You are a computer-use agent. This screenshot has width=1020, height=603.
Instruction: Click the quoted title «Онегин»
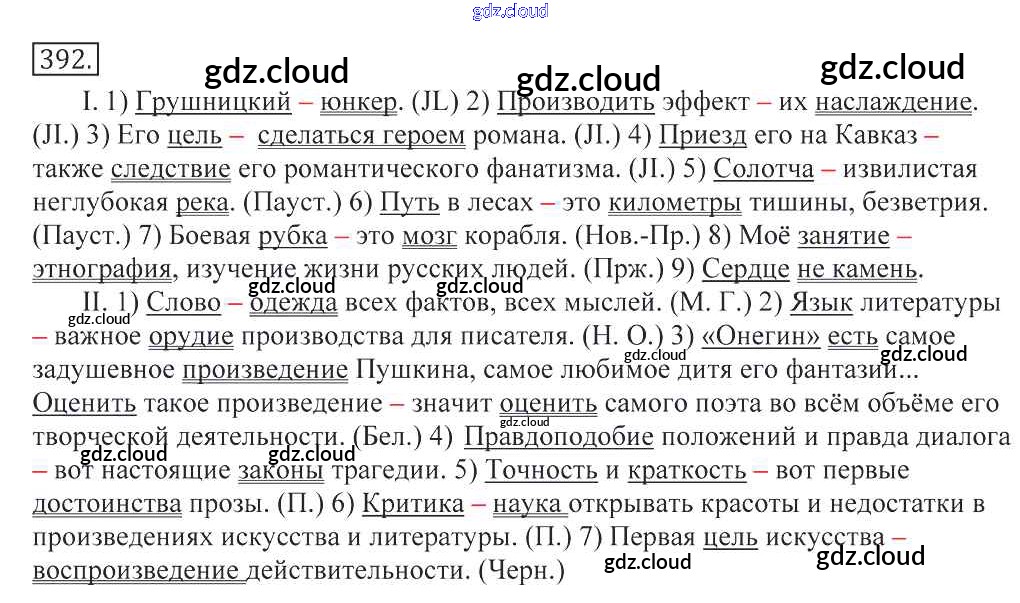[x=760, y=336]
